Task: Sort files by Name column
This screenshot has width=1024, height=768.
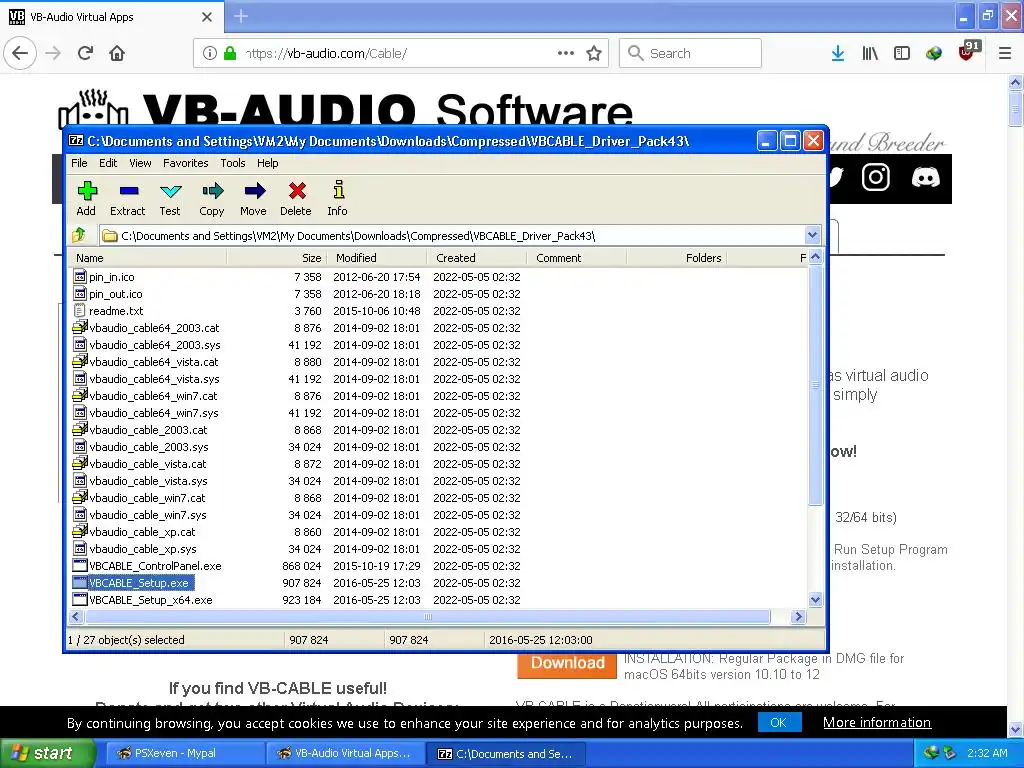Action: click(148, 258)
